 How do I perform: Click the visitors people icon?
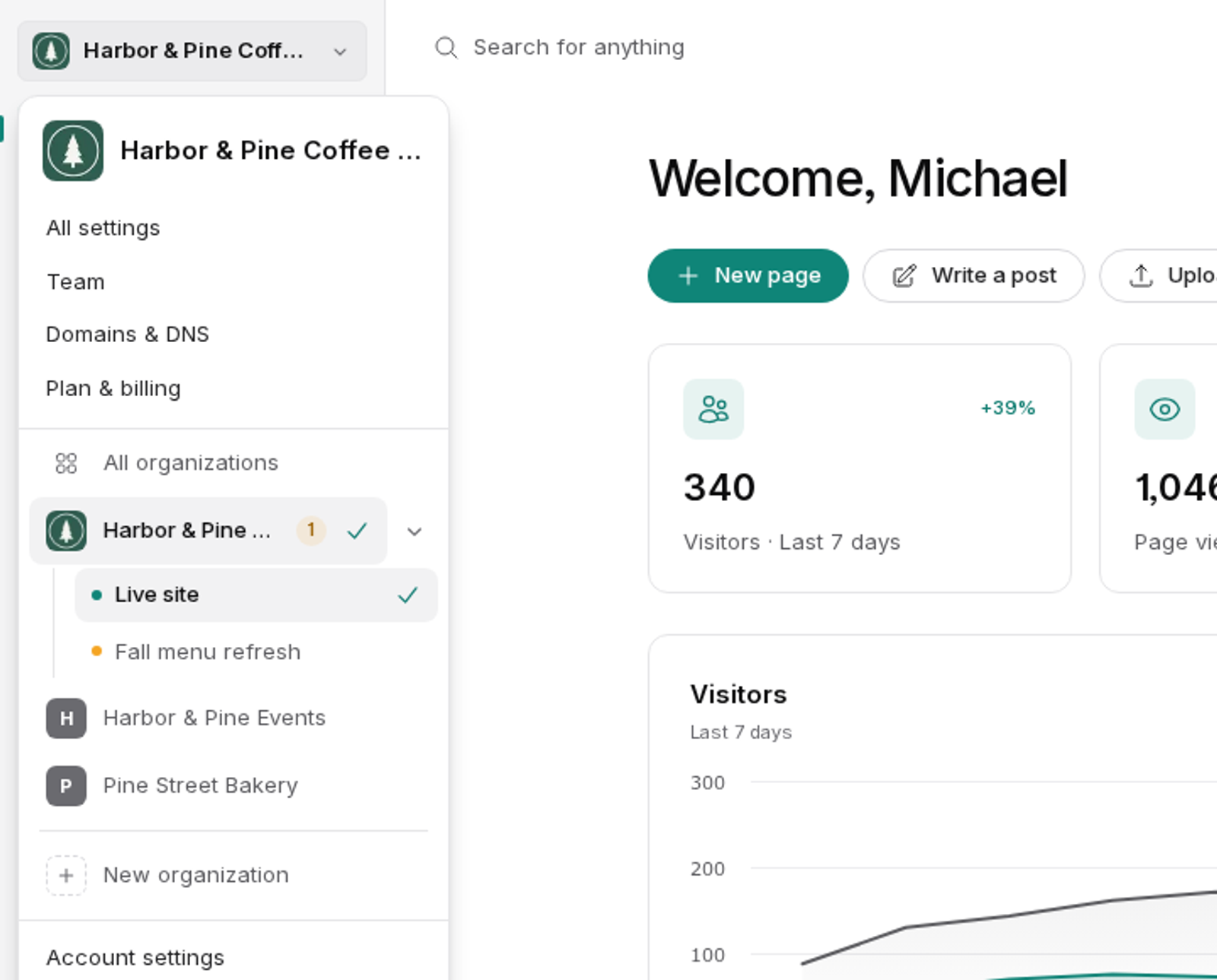[x=713, y=409]
